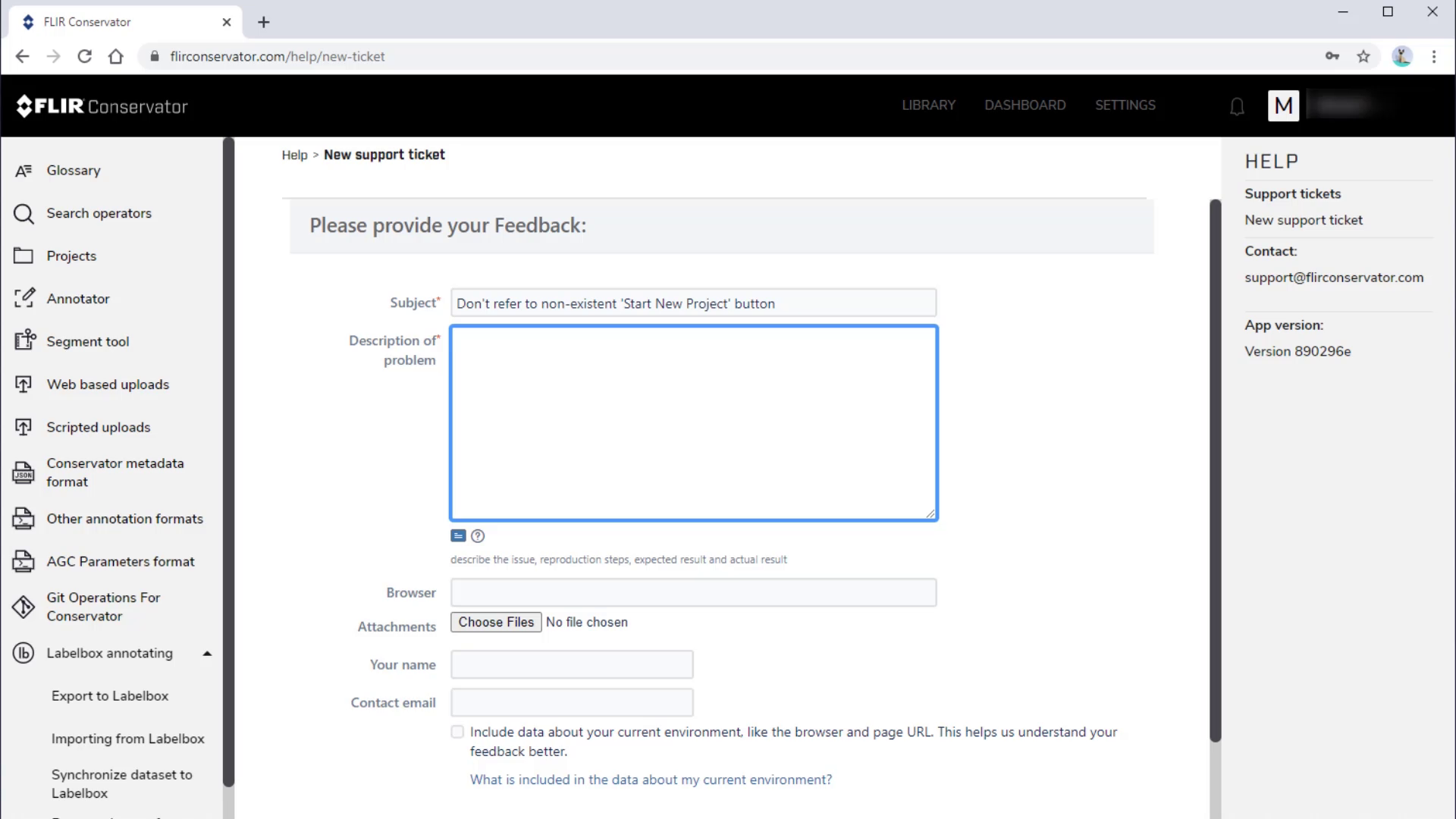Open the Segment tool
Viewport: 1456px width, 819px height.
tap(88, 341)
